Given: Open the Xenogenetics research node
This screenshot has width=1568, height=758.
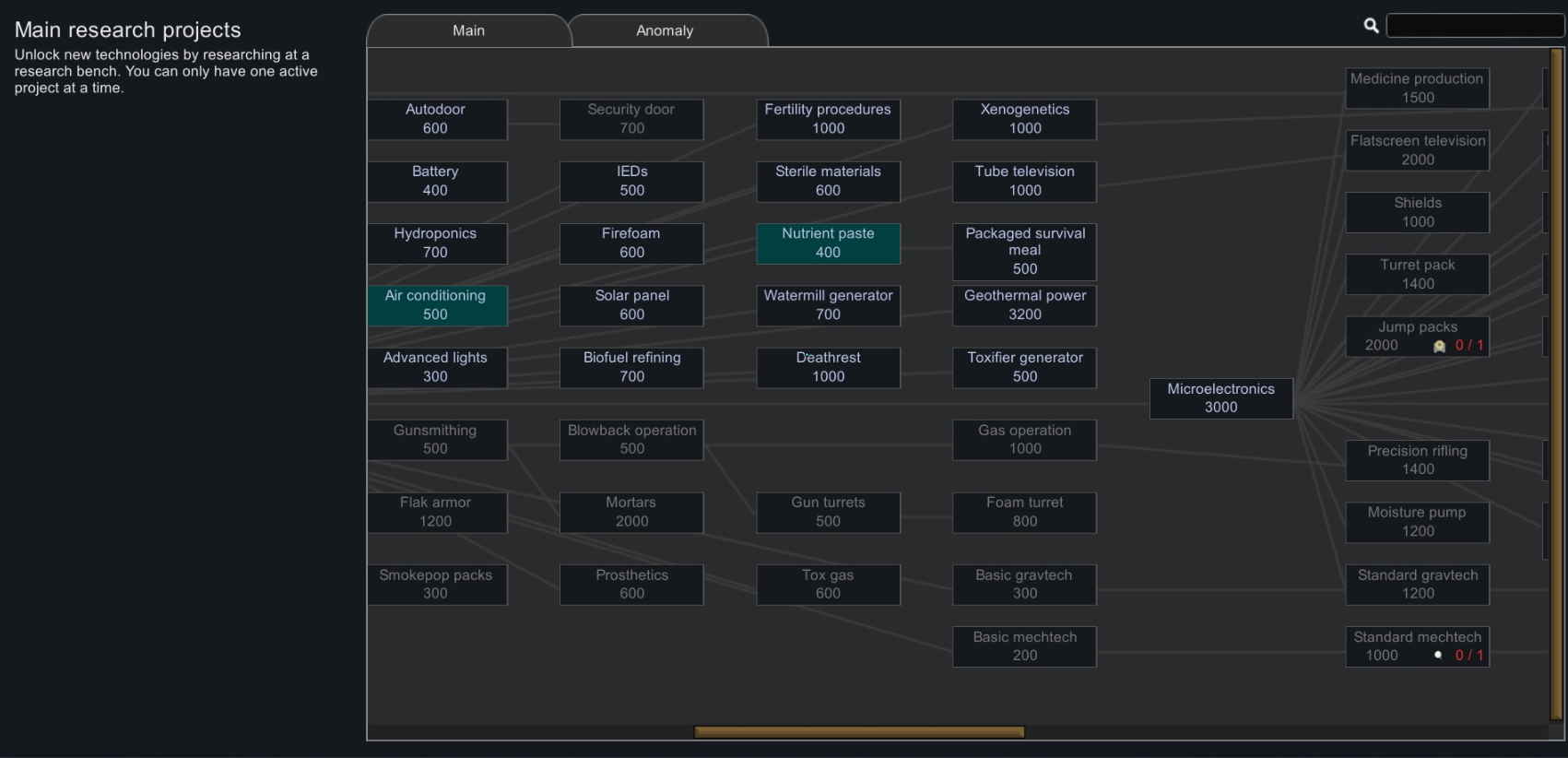Looking at the screenshot, I should tap(1024, 119).
